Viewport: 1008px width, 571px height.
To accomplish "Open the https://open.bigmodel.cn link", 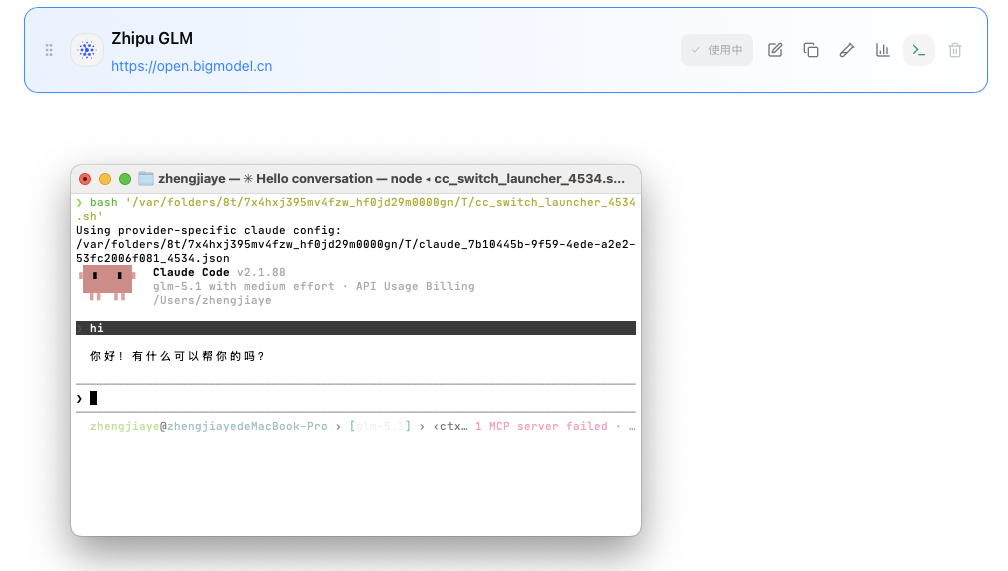I will point(192,66).
